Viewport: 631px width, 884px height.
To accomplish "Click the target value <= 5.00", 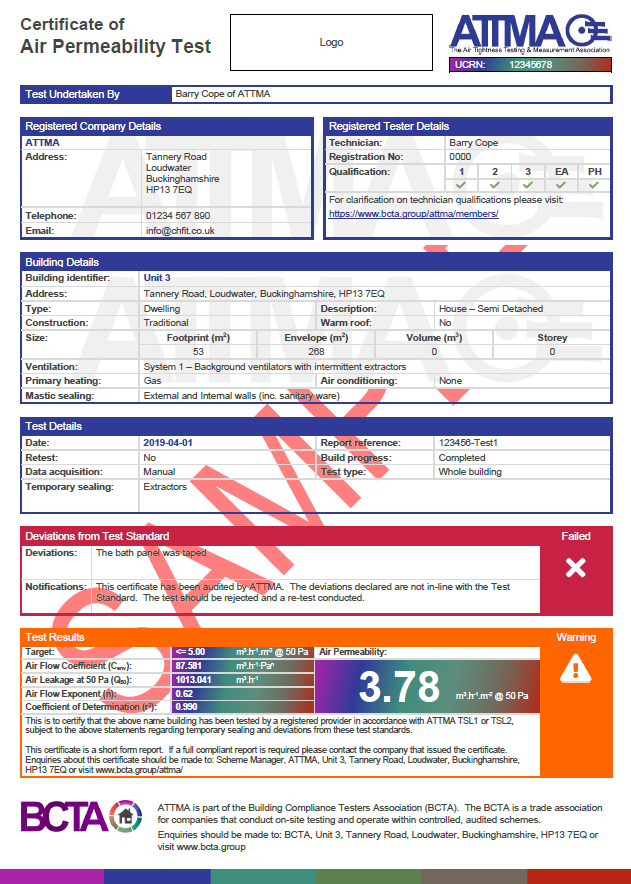I will point(190,652).
